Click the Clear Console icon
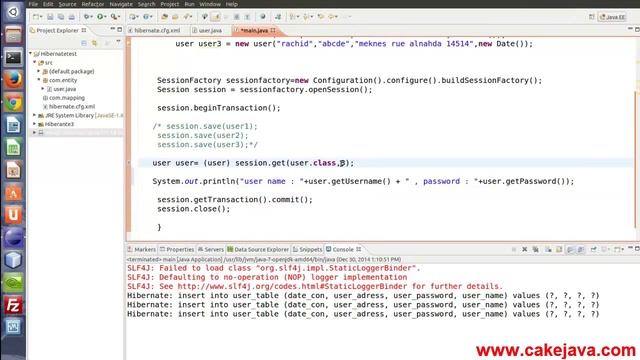 click(x=548, y=249)
